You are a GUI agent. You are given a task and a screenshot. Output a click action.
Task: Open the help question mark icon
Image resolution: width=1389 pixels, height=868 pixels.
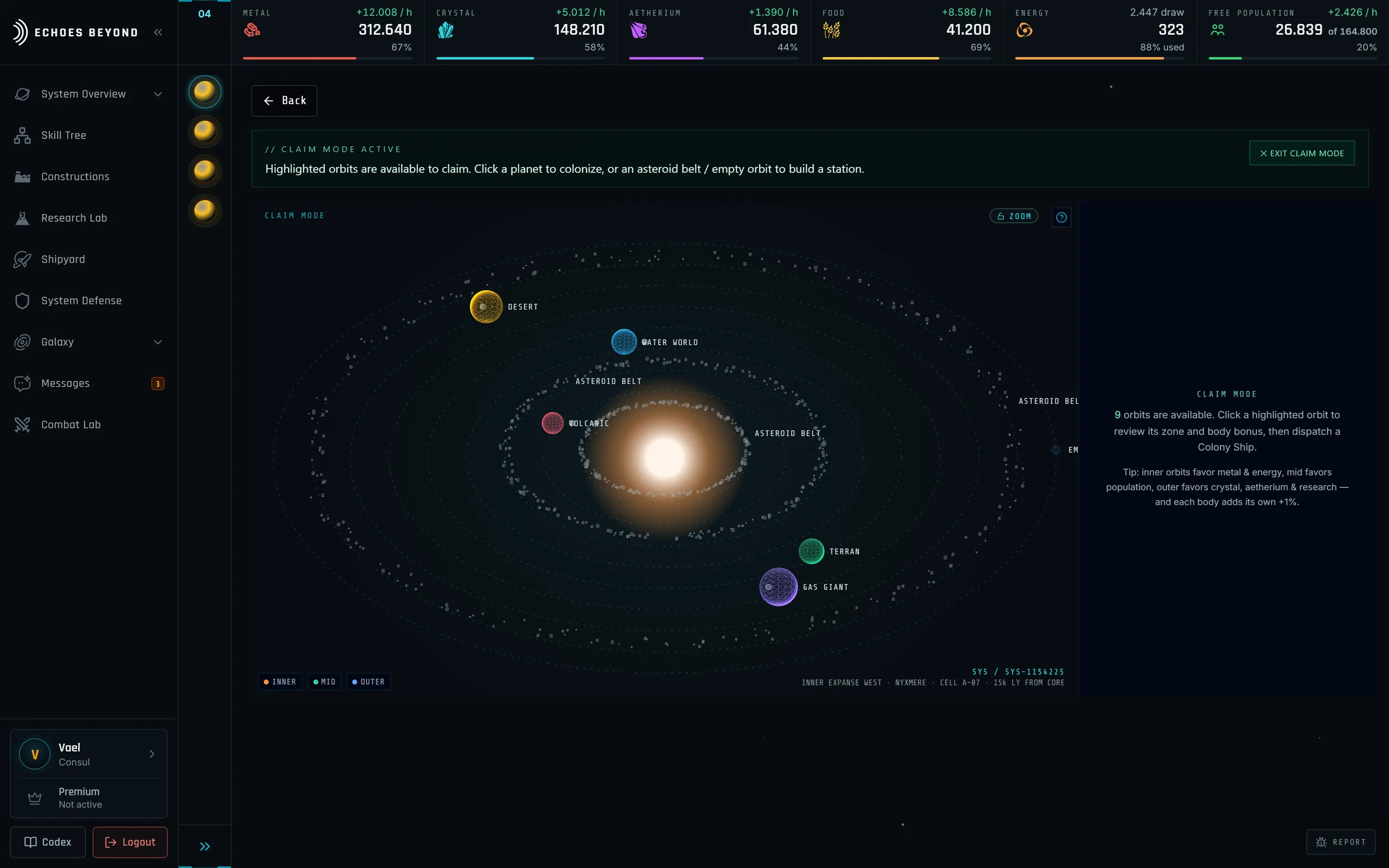click(x=1061, y=217)
